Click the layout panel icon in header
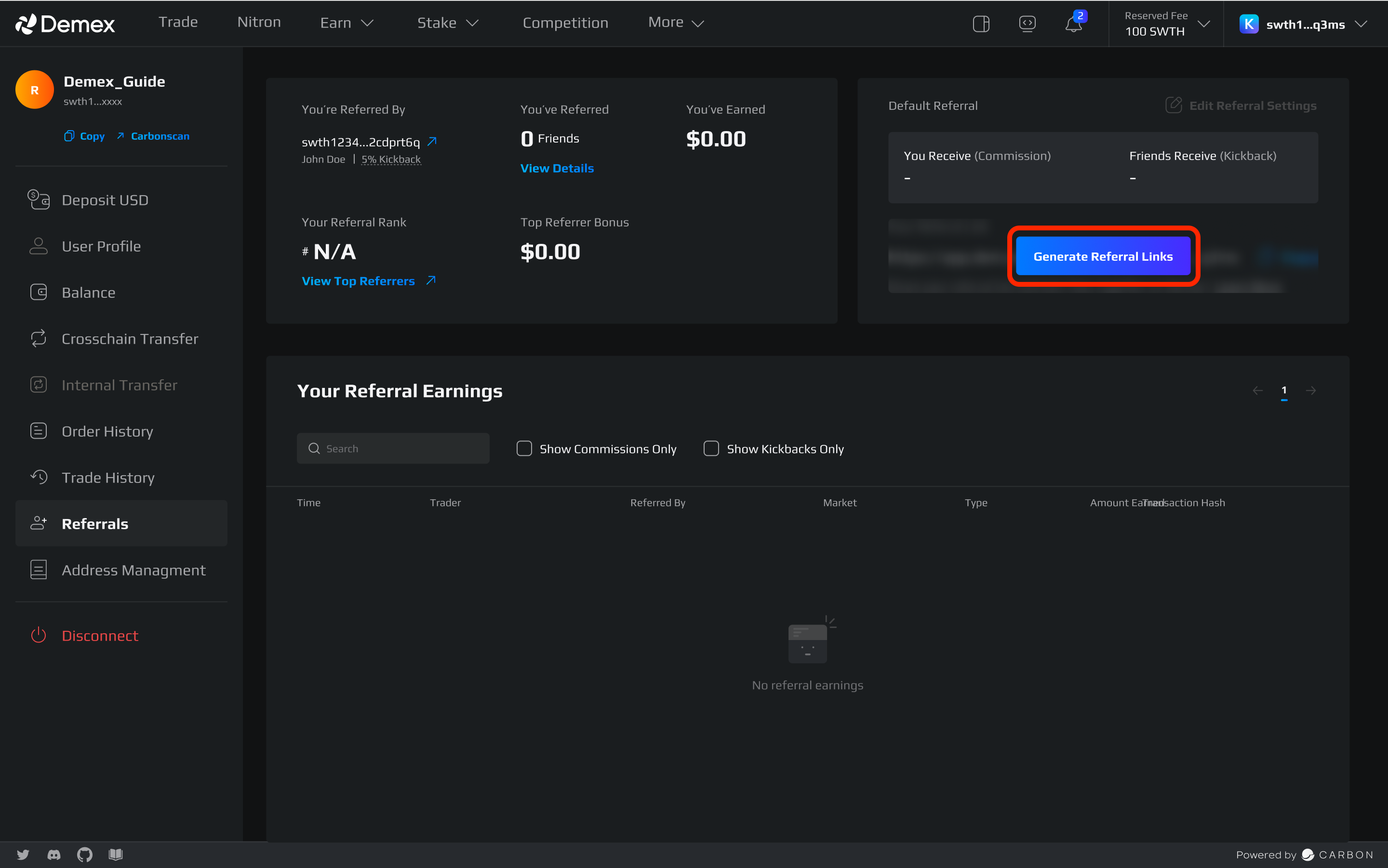This screenshot has height=868, width=1388. (981, 24)
